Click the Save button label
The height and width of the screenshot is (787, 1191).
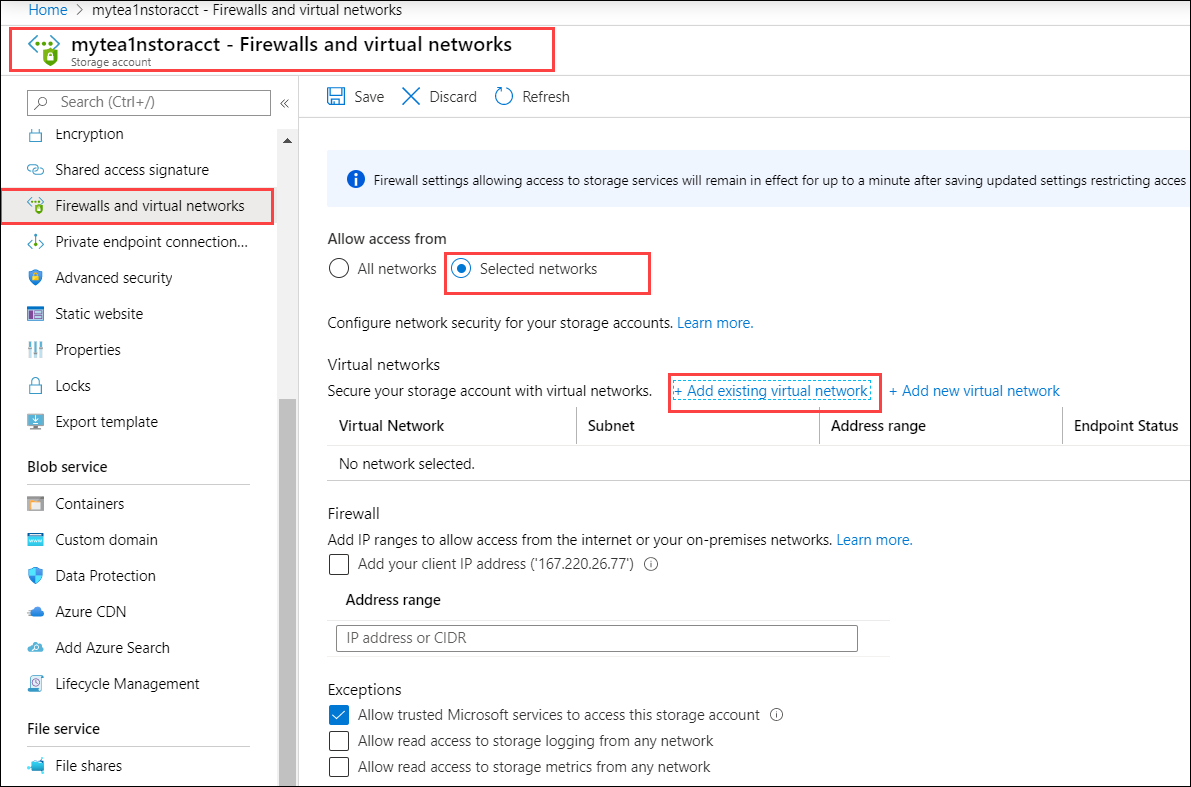click(369, 96)
